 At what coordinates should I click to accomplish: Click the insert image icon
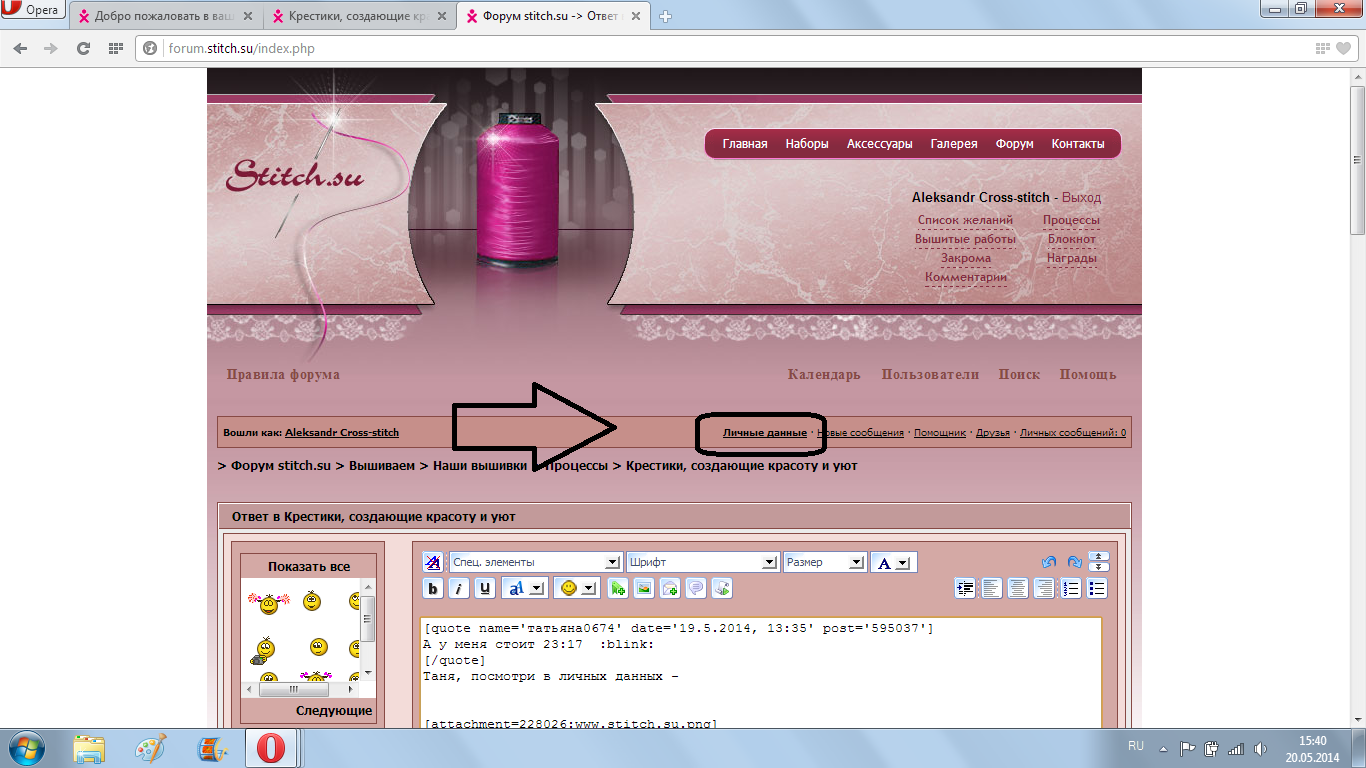644,588
